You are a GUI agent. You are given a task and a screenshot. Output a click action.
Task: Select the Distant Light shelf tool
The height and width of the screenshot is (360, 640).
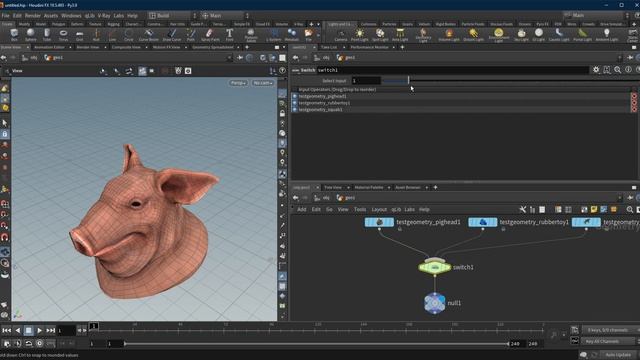[x=473, y=35]
